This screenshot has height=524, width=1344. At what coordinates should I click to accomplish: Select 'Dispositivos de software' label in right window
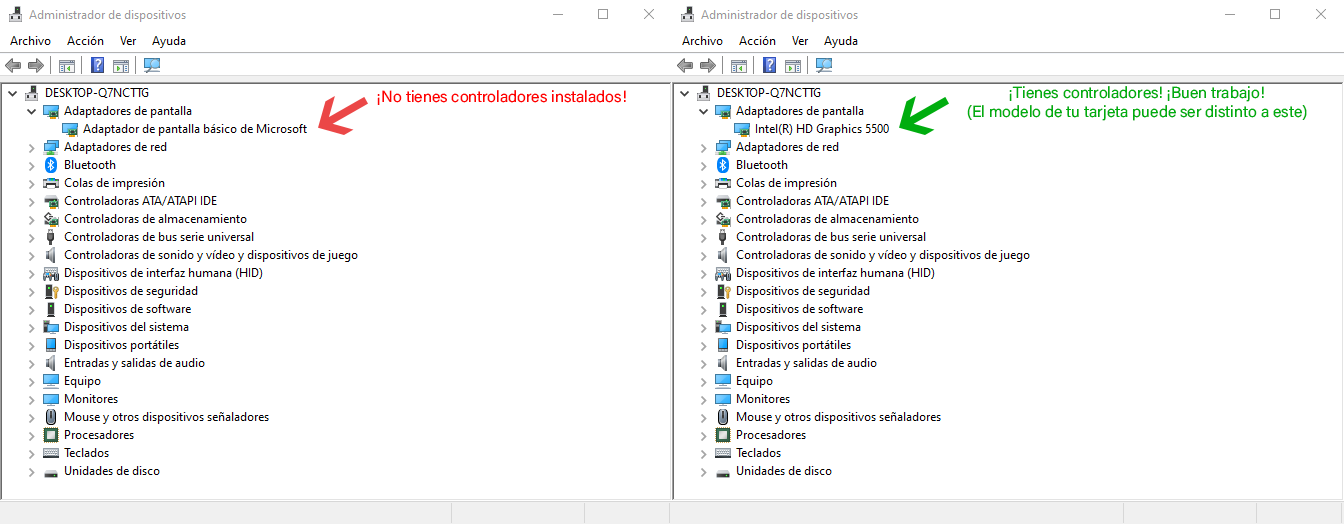(x=800, y=309)
